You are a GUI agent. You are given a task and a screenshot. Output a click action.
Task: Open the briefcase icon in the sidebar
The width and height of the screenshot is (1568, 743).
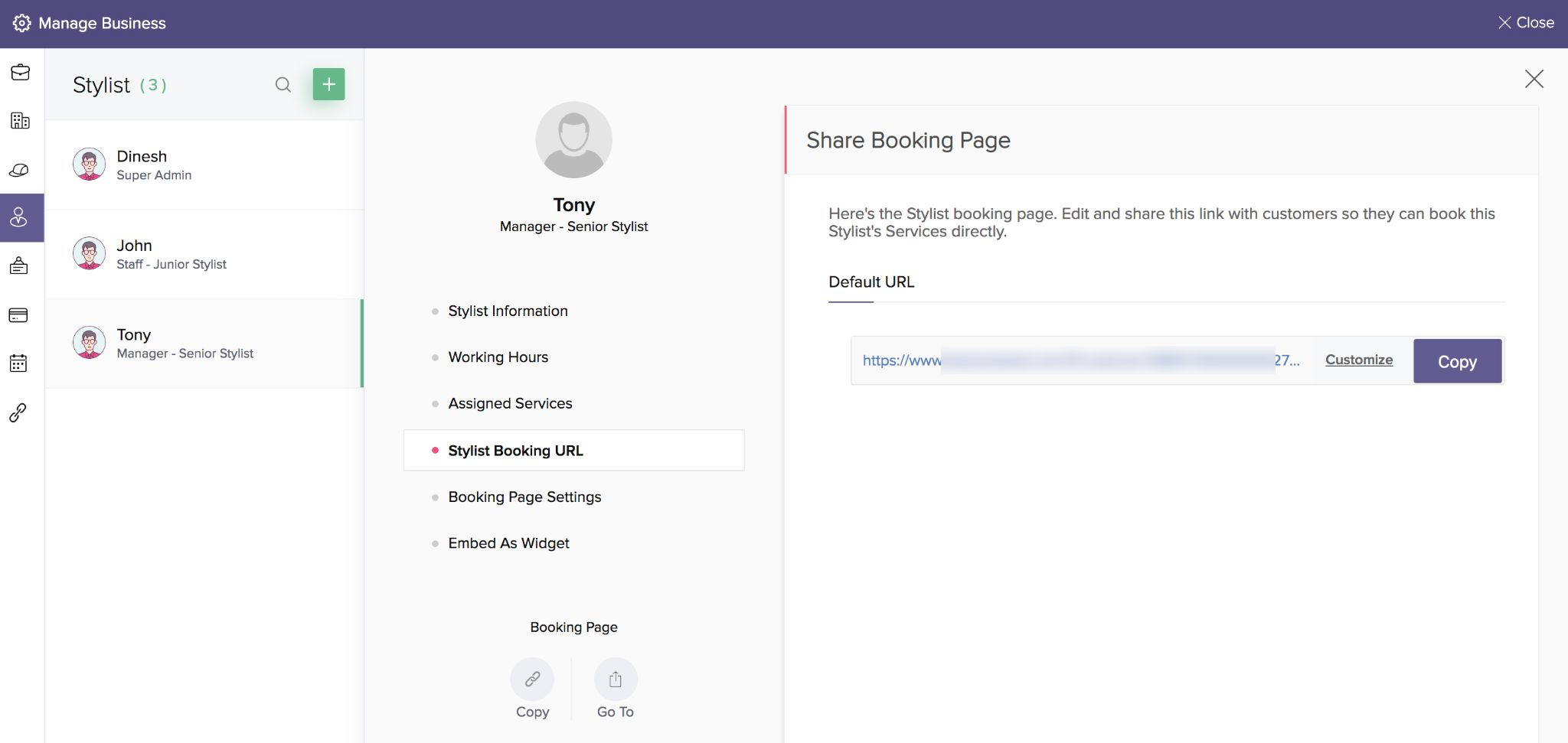point(20,72)
